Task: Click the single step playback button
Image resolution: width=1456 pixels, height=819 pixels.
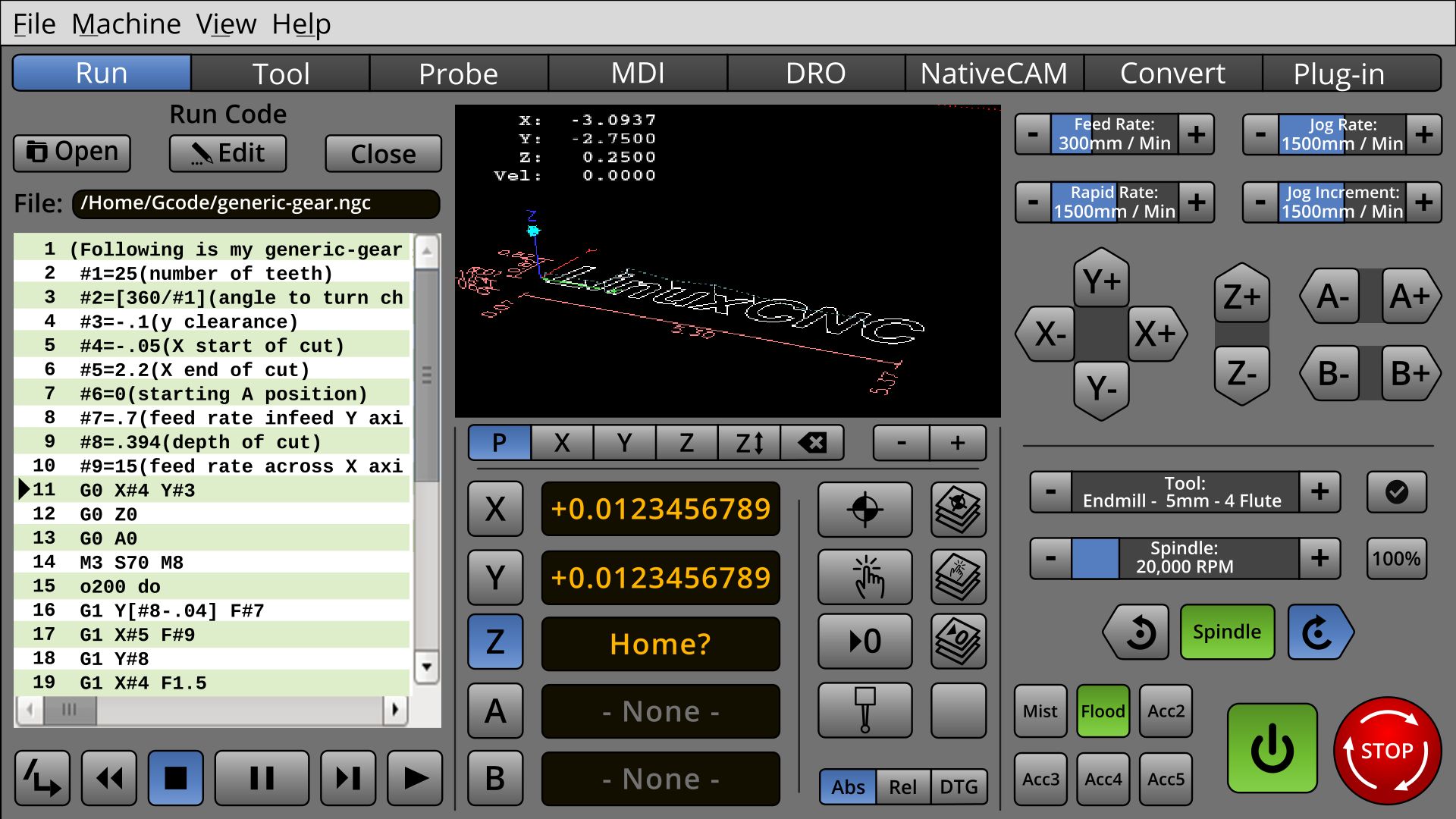Action: point(348,778)
